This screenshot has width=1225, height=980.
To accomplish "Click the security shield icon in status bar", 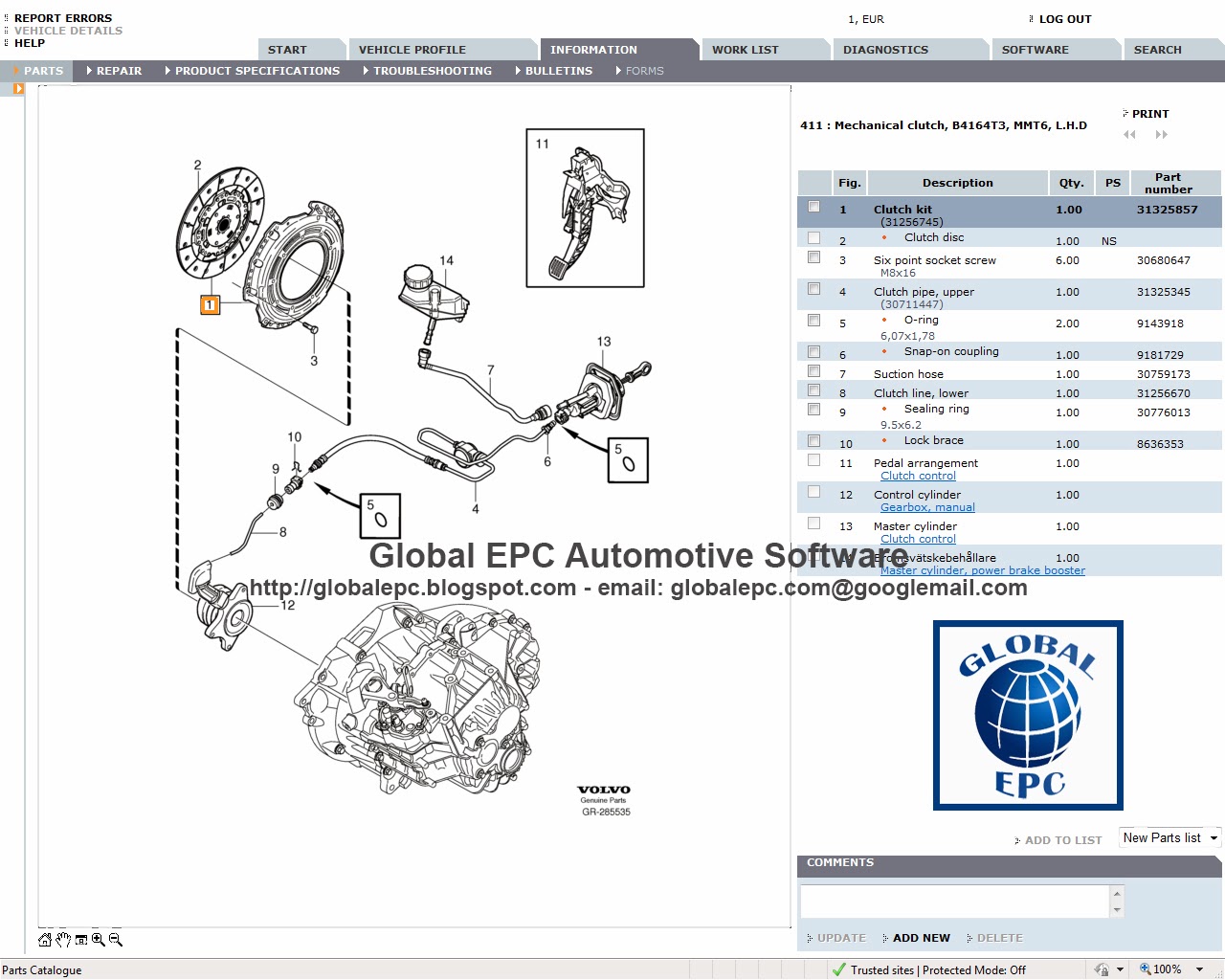I will pos(1102,969).
